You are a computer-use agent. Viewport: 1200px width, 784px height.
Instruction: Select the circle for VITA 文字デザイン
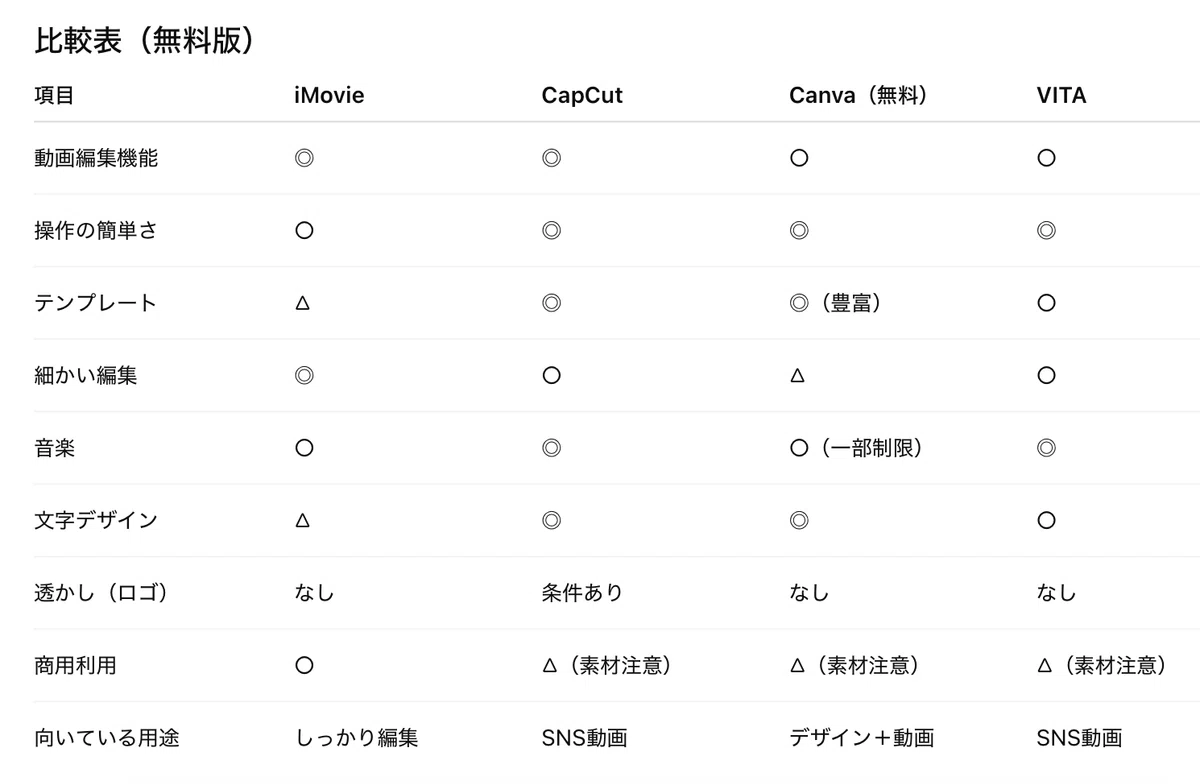pyautogui.click(x=1046, y=520)
